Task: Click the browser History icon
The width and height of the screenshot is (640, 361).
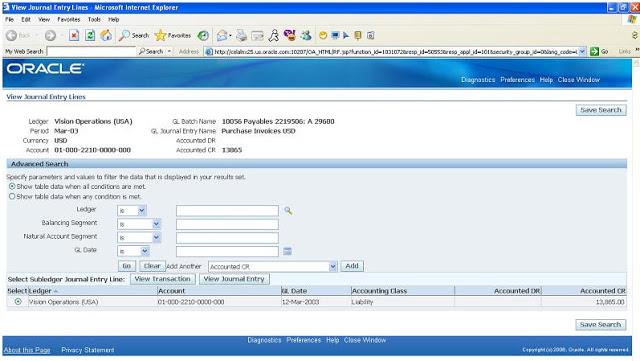Action: click(203, 36)
